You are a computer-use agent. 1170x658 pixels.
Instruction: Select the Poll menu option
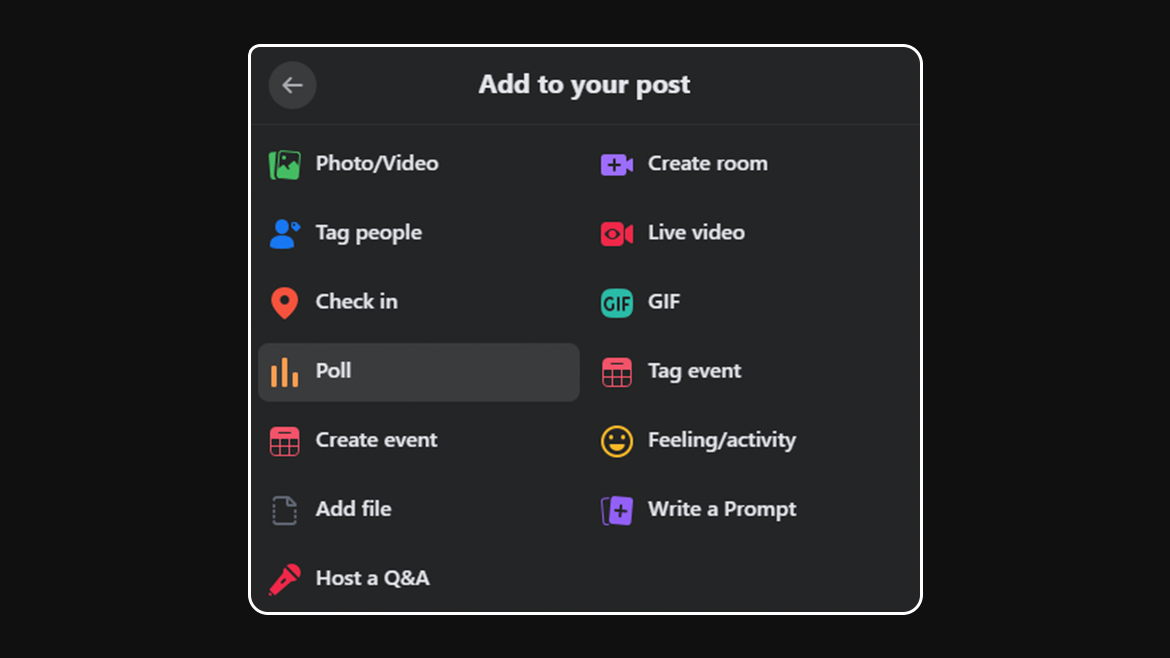click(x=419, y=372)
